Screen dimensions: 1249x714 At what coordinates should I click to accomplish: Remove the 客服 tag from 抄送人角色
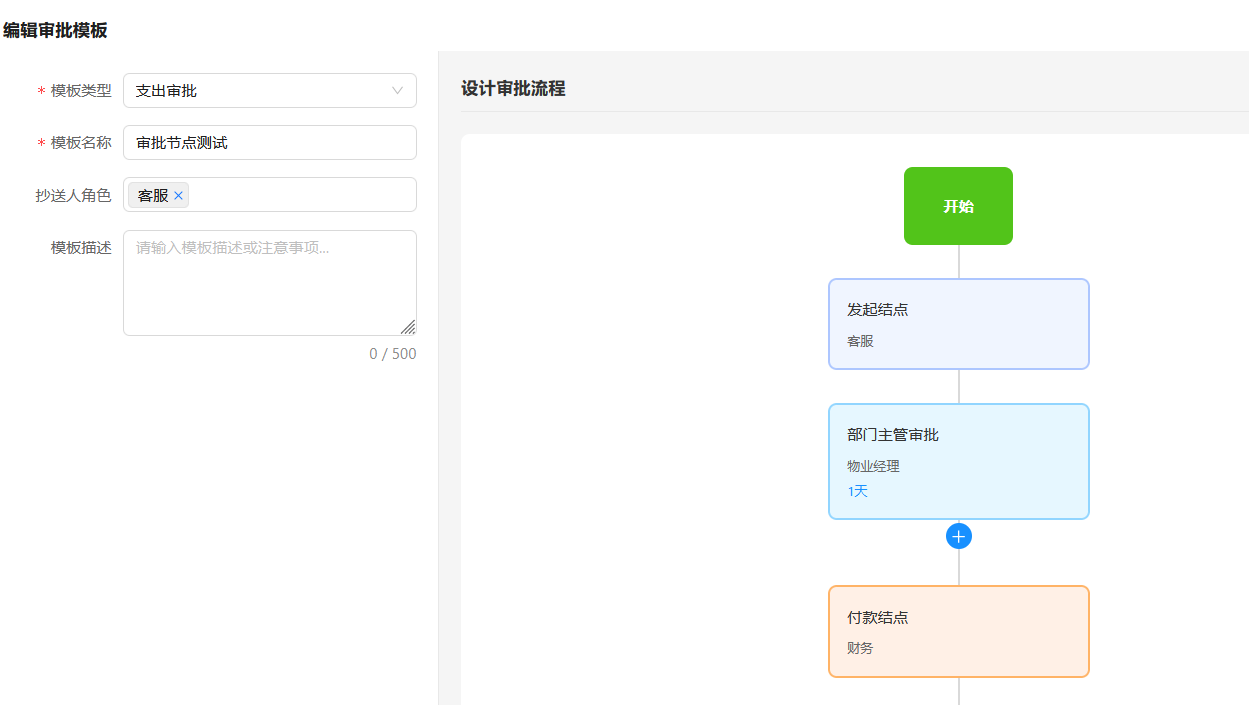(x=178, y=196)
